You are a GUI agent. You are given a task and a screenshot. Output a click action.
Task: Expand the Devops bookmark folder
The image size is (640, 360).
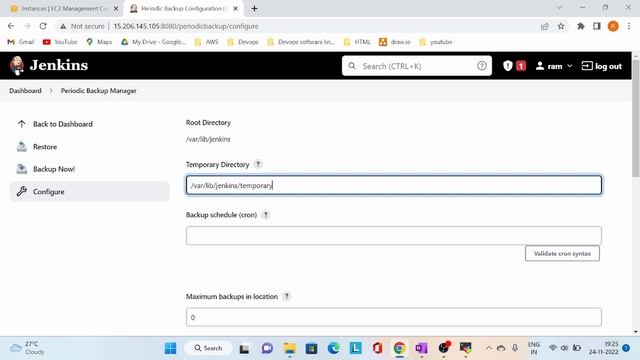[x=243, y=42]
